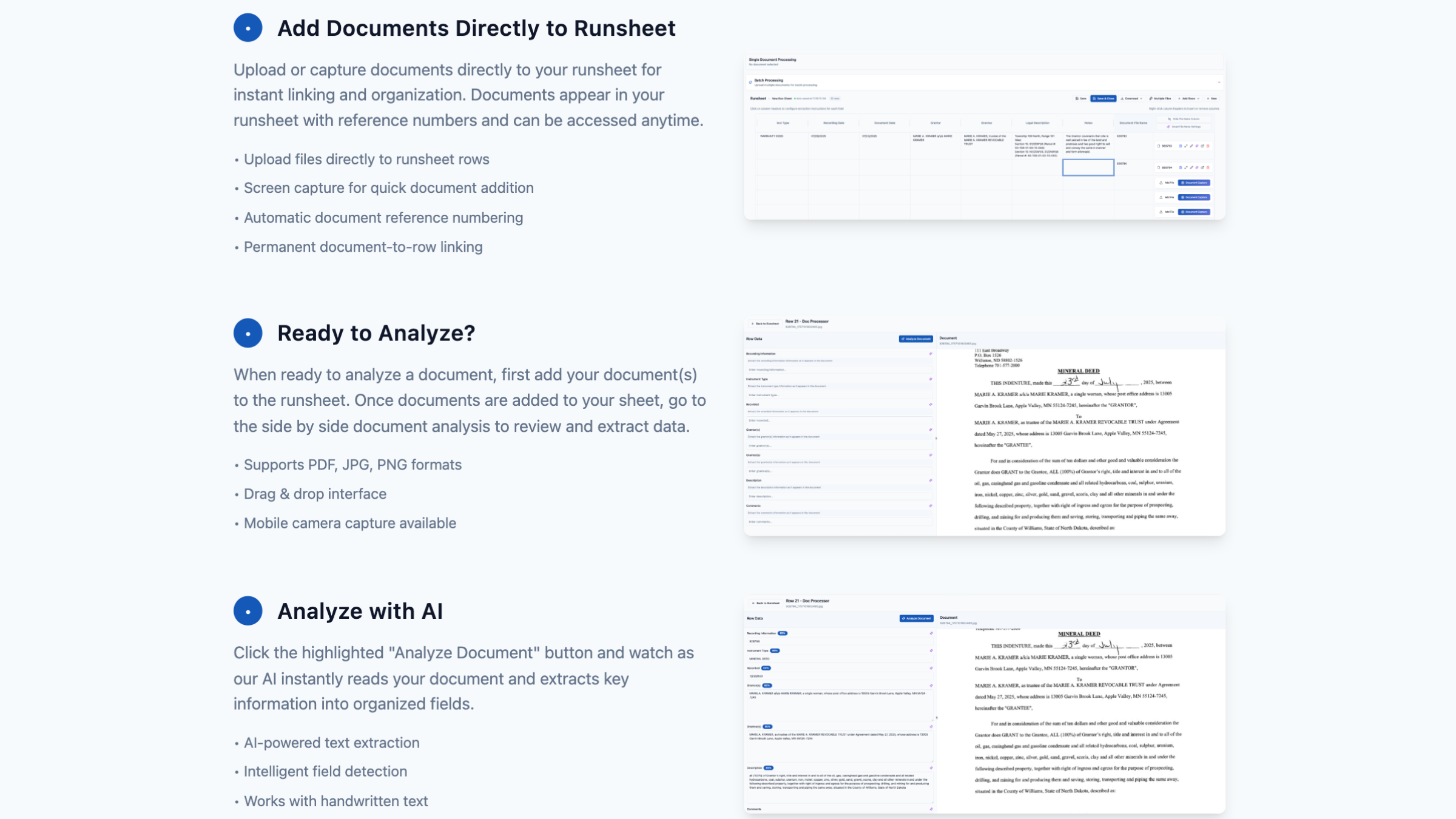Open Download dropdown in runsheet screenshot

click(x=1131, y=98)
